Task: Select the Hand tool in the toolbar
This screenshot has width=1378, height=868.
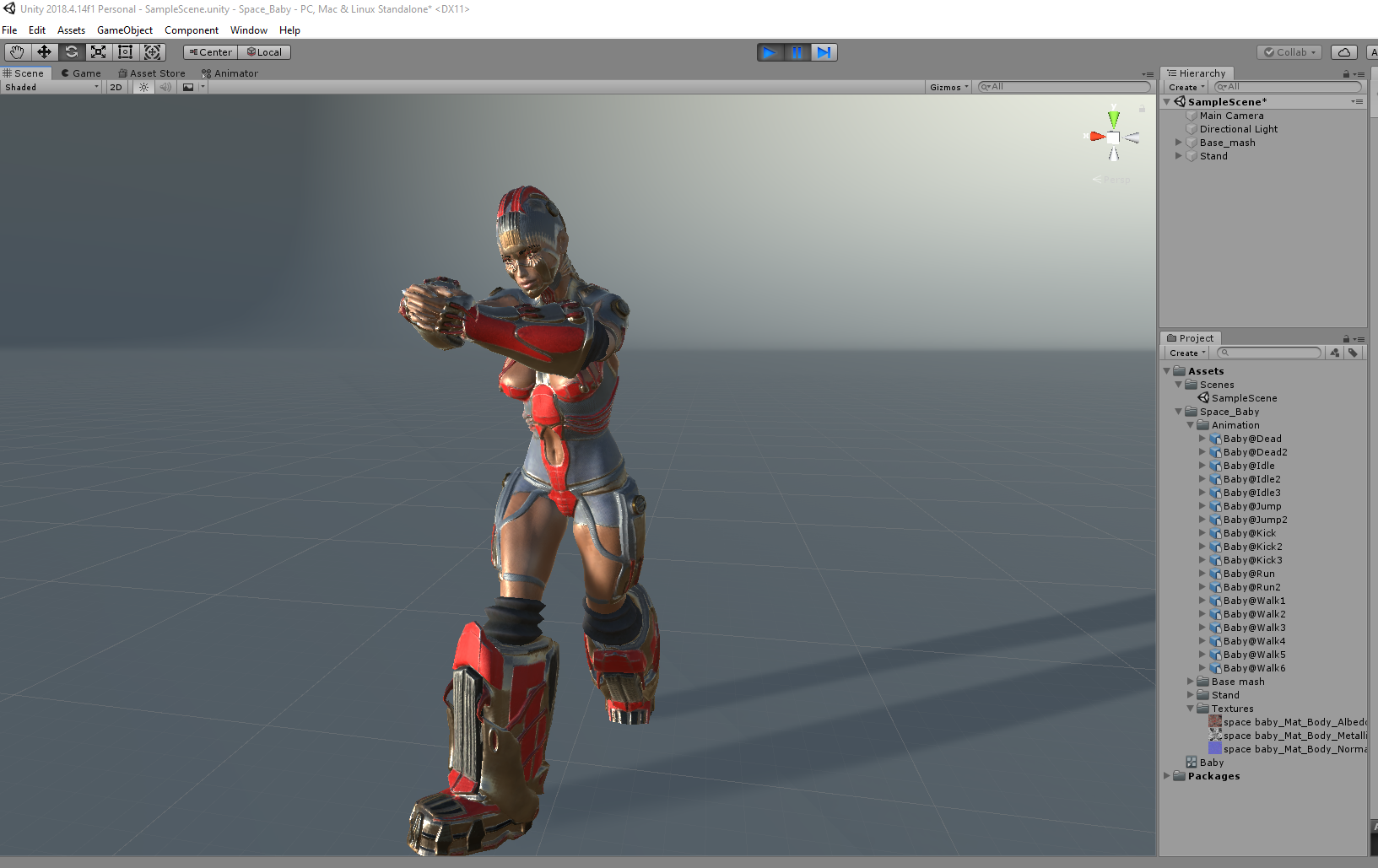Action: [17, 52]
